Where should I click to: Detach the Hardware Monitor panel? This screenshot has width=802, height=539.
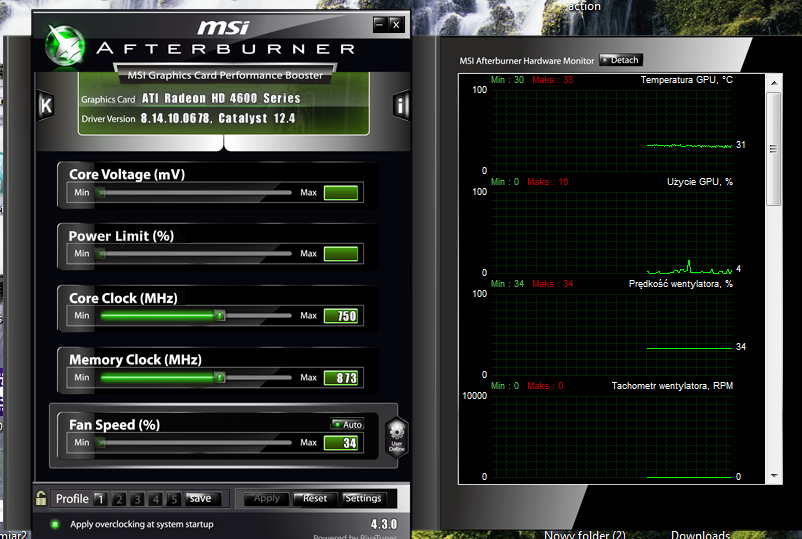(620, 60)
